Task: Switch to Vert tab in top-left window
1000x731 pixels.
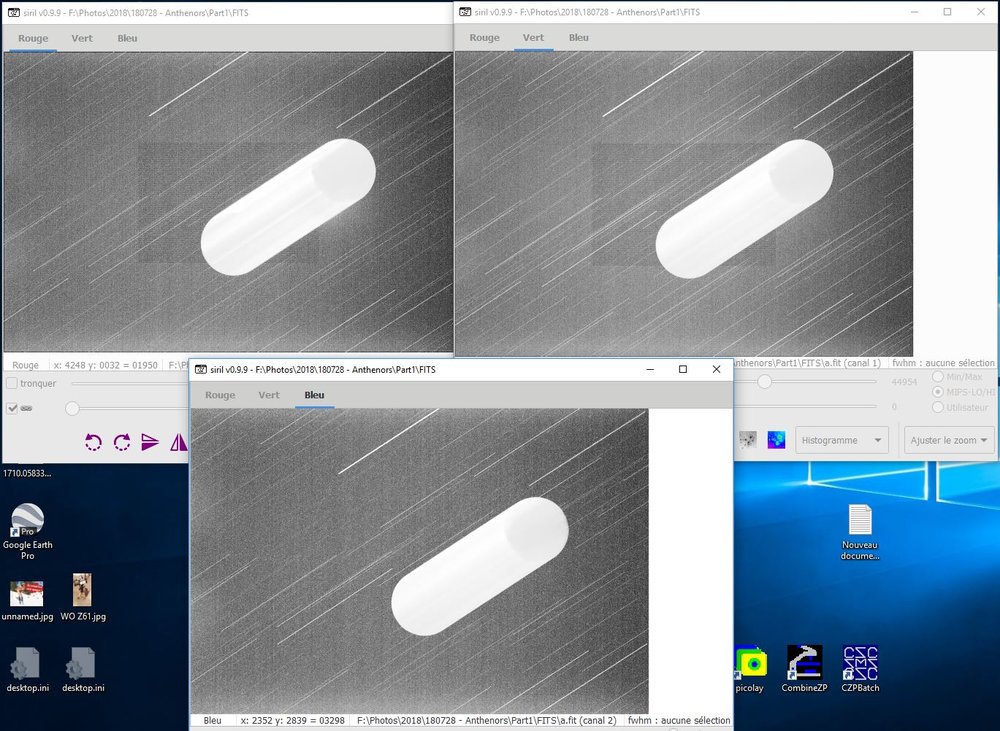Action: [x=82, y=38]
